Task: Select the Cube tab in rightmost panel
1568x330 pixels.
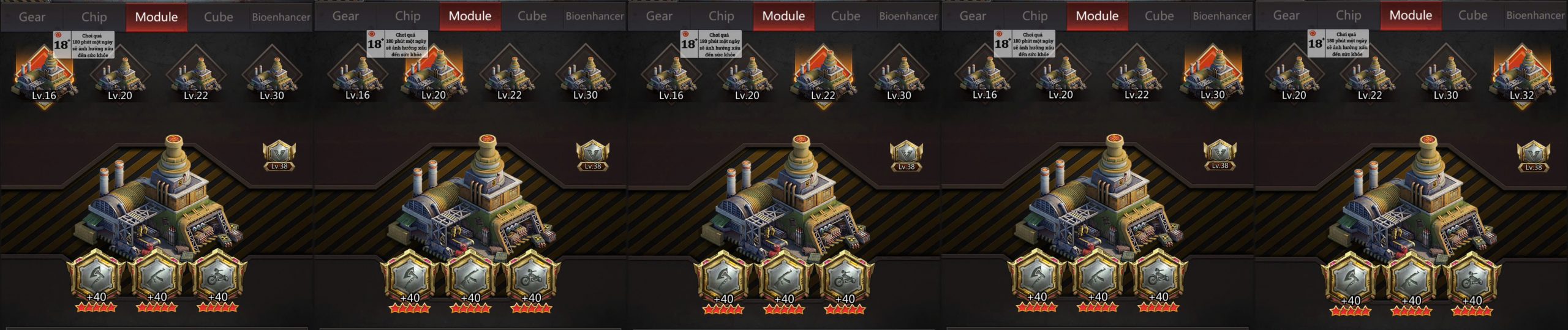Action: pyautogui.click(x=1472, y=15)
